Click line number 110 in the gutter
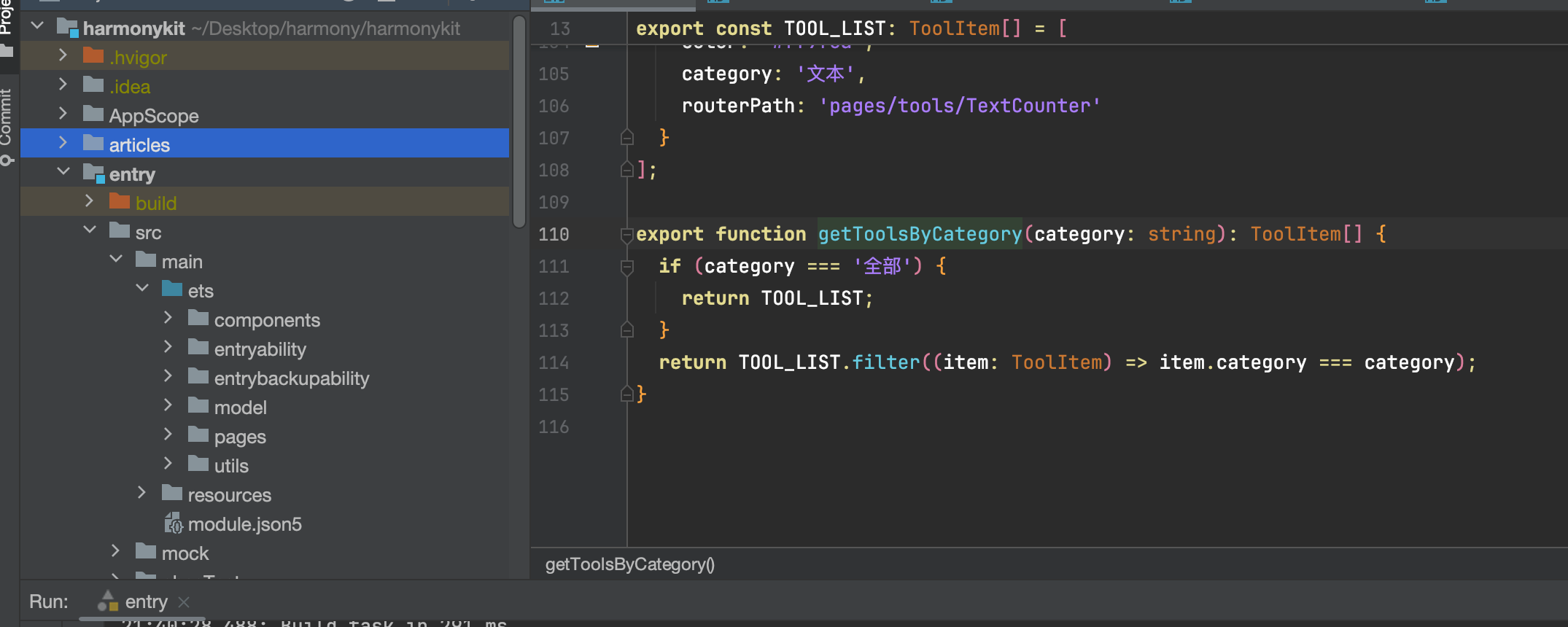This screenshot has height=627, width=1568. pos(554,234)
